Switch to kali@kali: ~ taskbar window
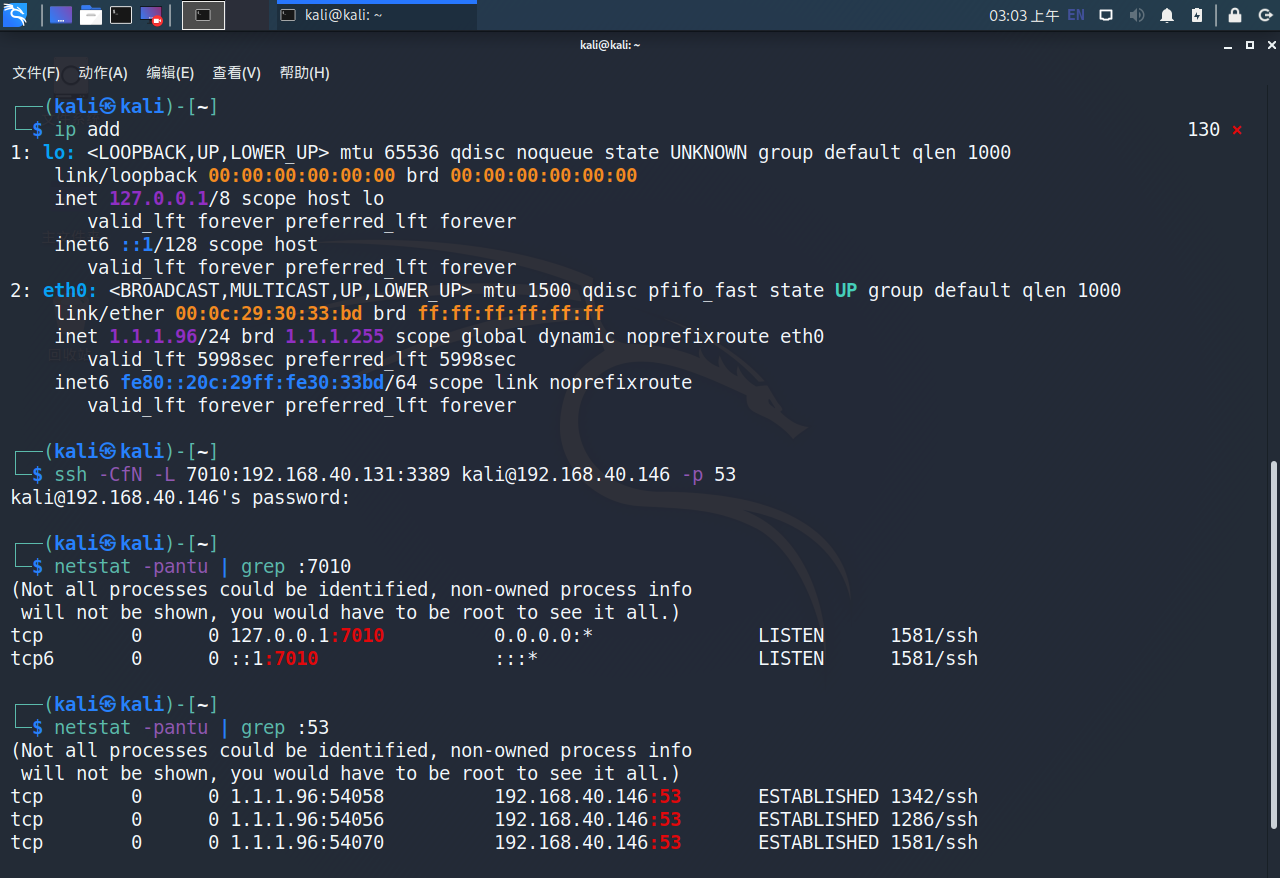 point(377,15)
